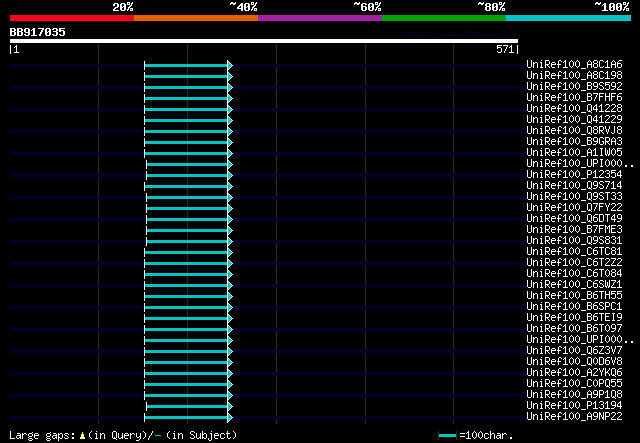Click the UniRef100_B9GRA3 label

pyautogui.click(x=574, y=142)
